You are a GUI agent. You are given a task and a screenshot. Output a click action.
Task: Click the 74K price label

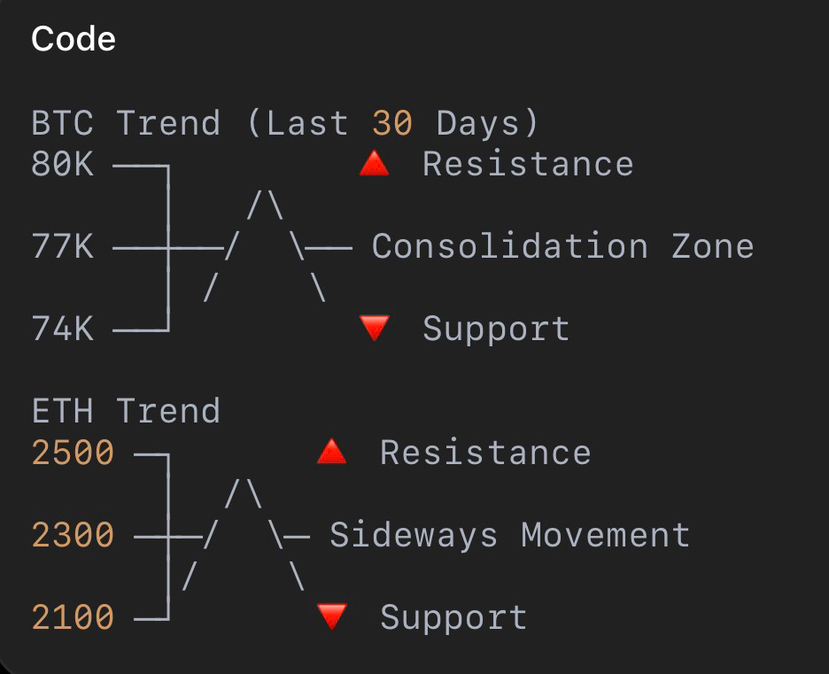point(62,328)
